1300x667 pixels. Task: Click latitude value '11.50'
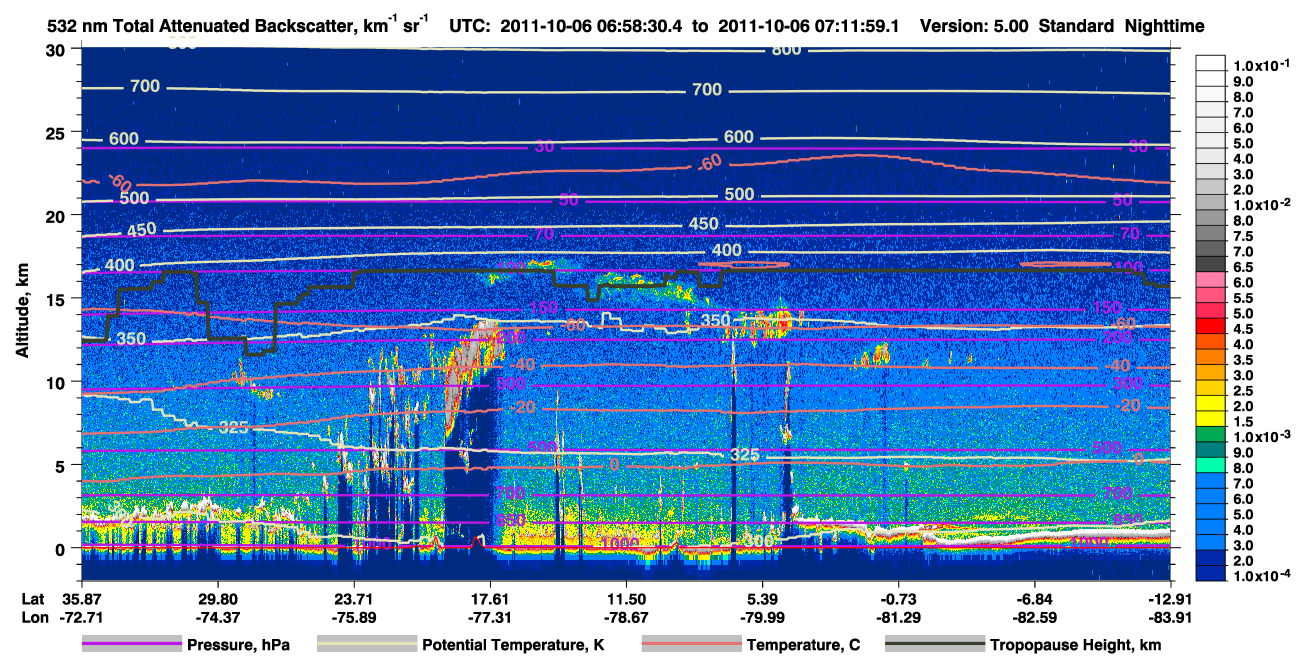pyautogui.click(x=626, y=598)
